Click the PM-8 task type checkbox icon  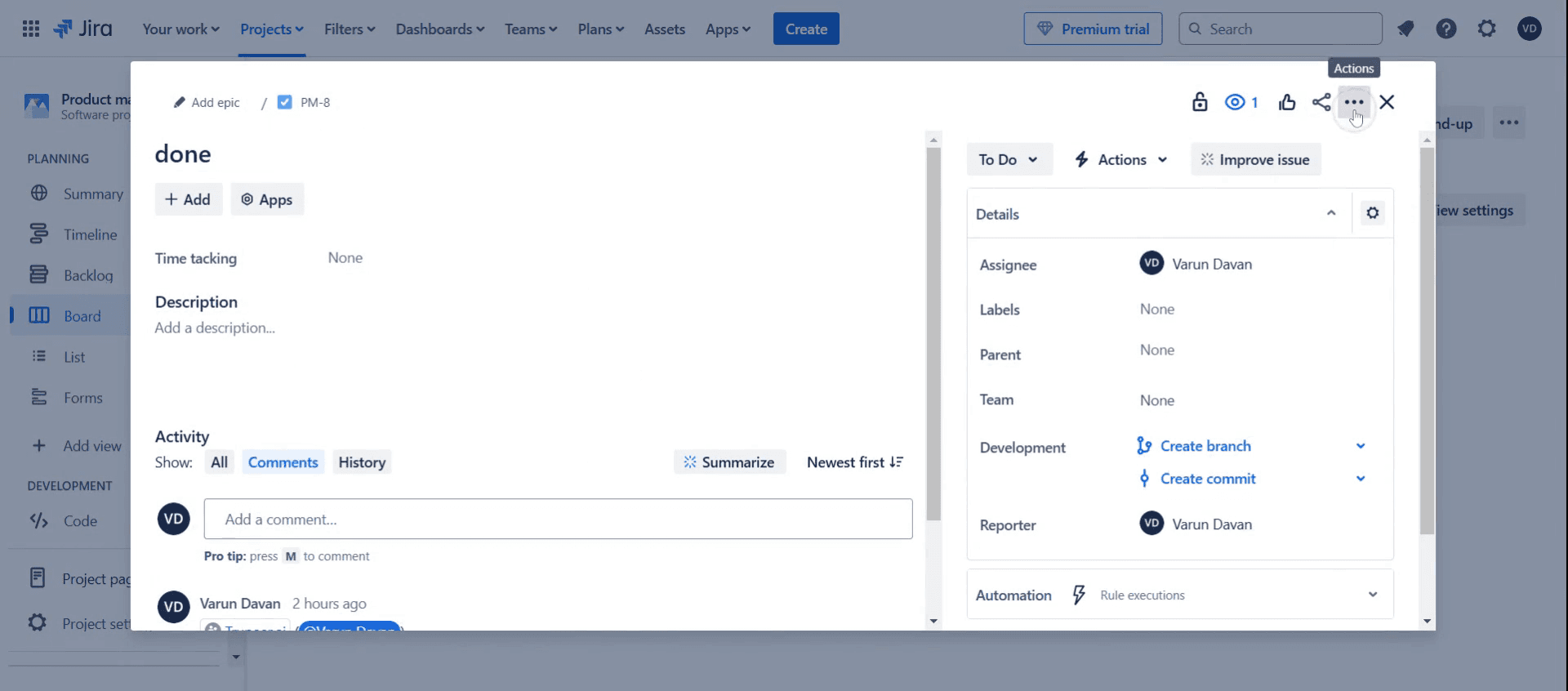284,102
